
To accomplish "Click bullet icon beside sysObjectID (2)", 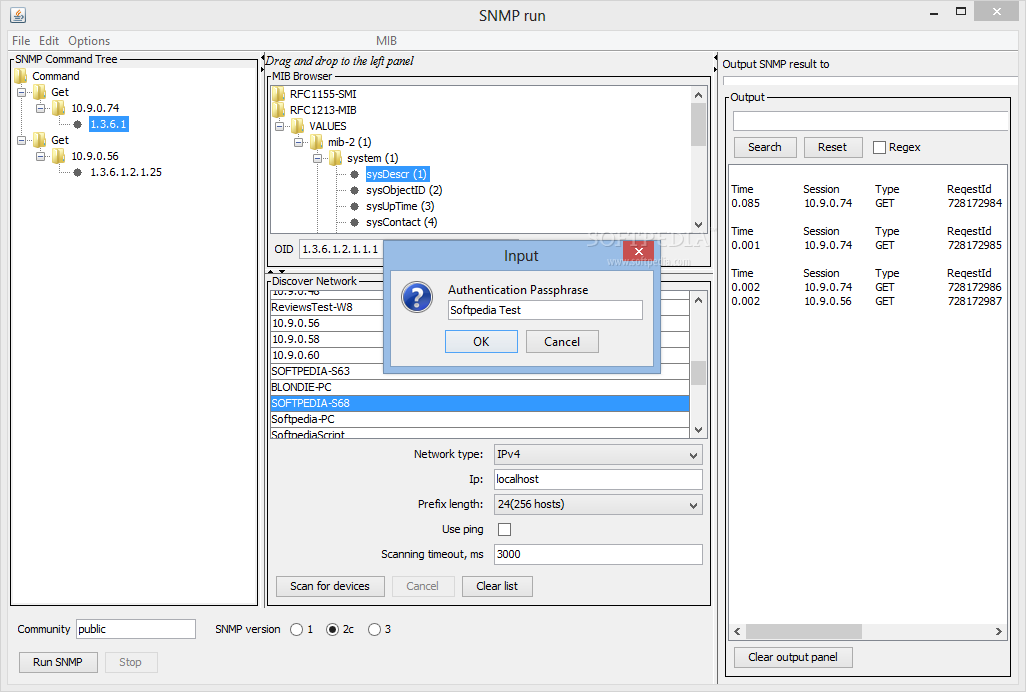I will pos(355,190).
